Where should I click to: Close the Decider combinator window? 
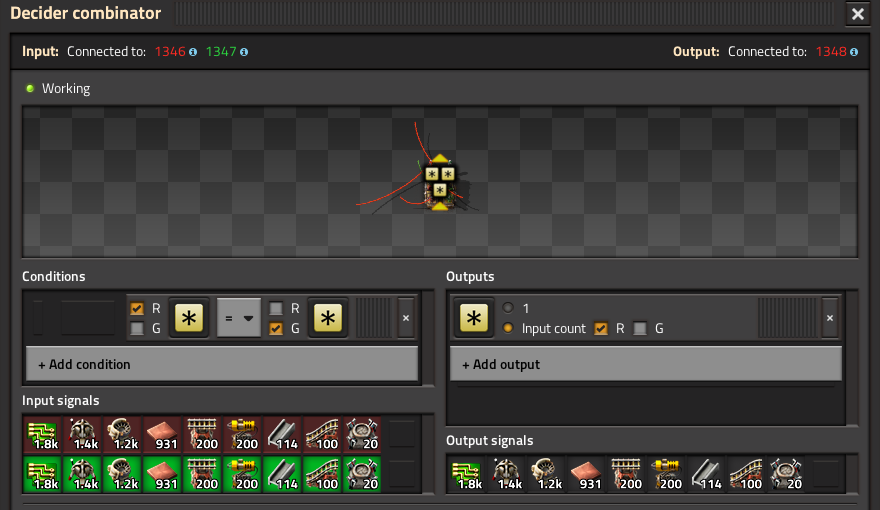point(858,14)
